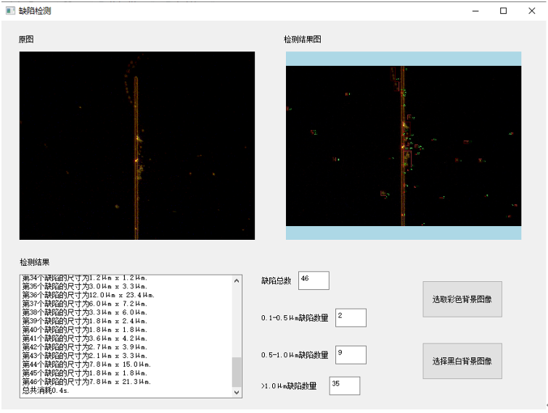Click the 0.1-0.5μm缺陷数量 label
The width and height of the screenshot is (548, 413).
pos(295,318)
